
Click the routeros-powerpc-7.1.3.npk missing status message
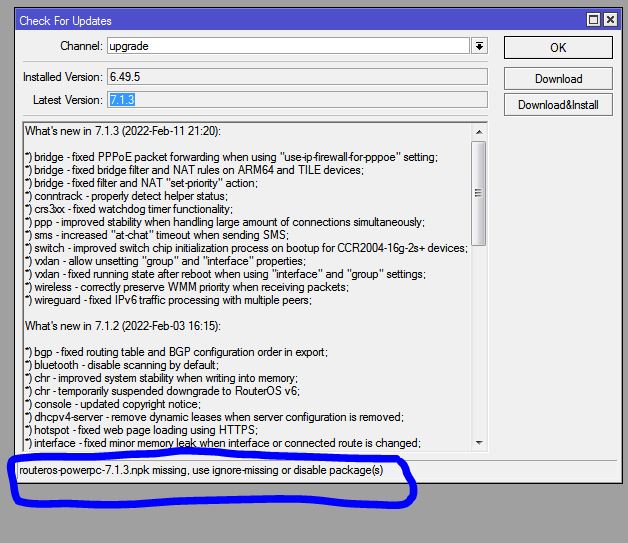coord(201,470)
